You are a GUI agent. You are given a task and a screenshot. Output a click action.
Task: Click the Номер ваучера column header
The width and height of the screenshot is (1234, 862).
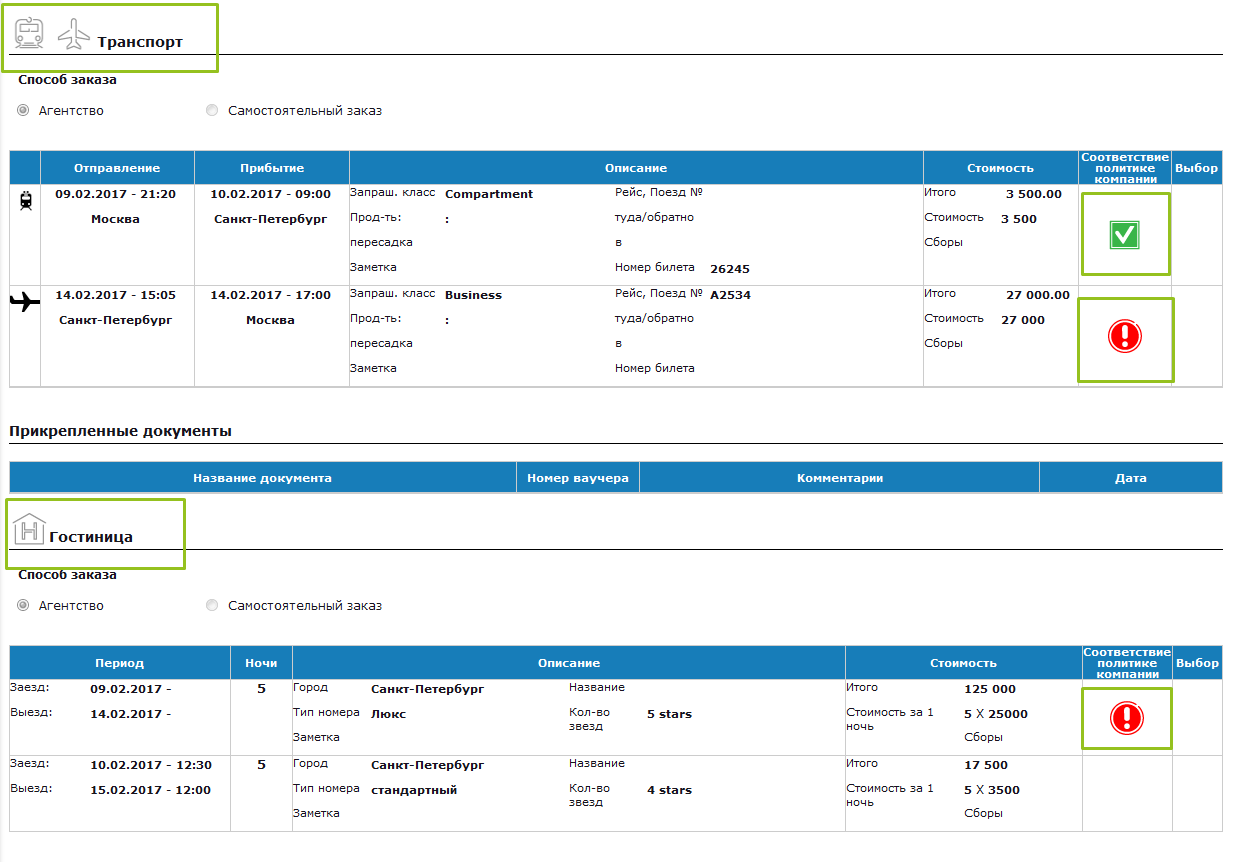tap(577, 478)
